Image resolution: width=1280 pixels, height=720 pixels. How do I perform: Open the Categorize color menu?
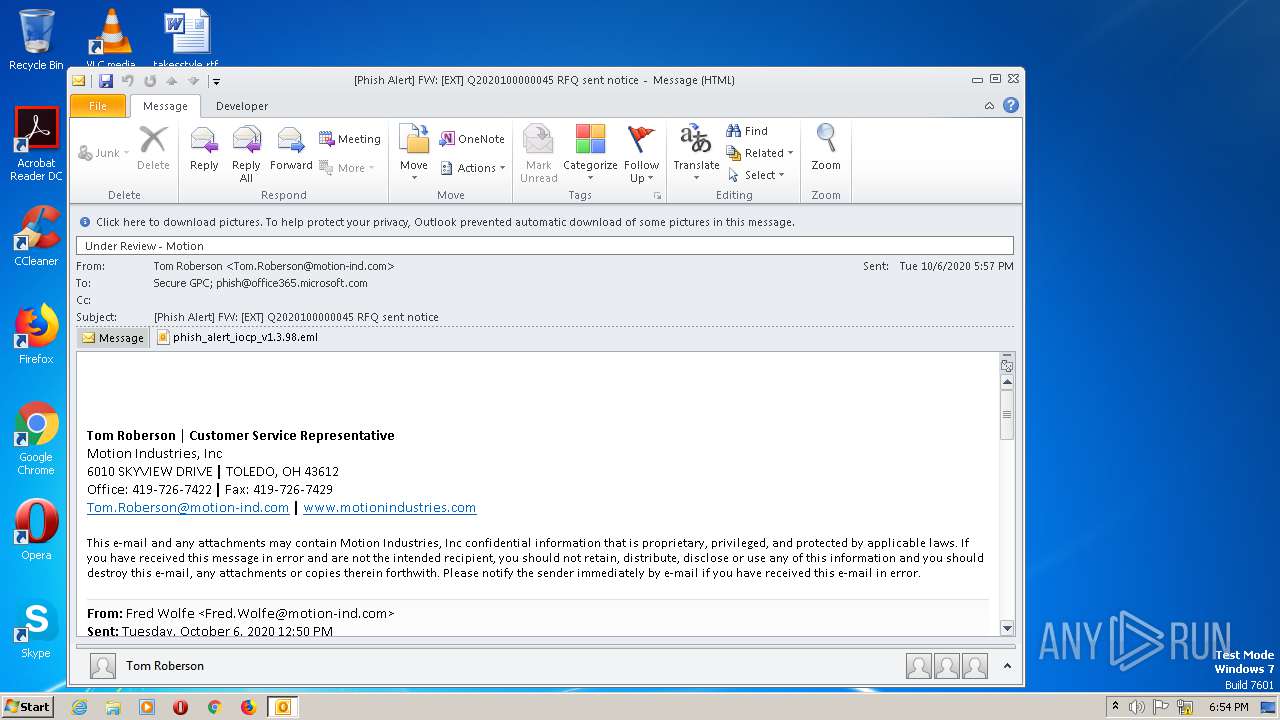pos(590,151)
